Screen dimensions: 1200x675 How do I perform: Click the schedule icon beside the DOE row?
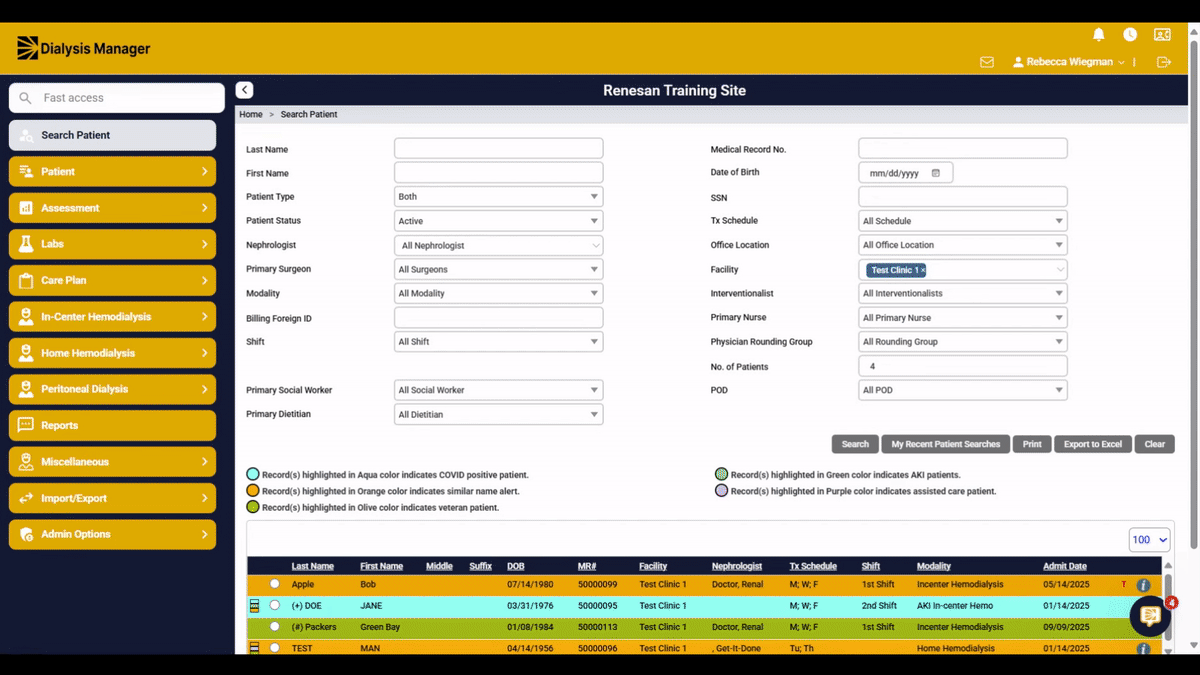[254, 606]
